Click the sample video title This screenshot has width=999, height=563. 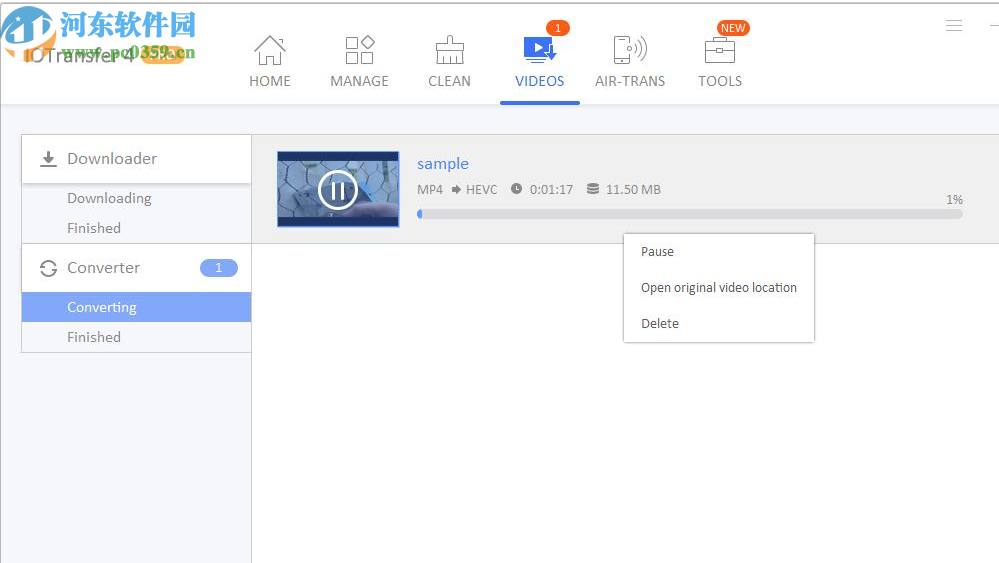pos(443,164)
